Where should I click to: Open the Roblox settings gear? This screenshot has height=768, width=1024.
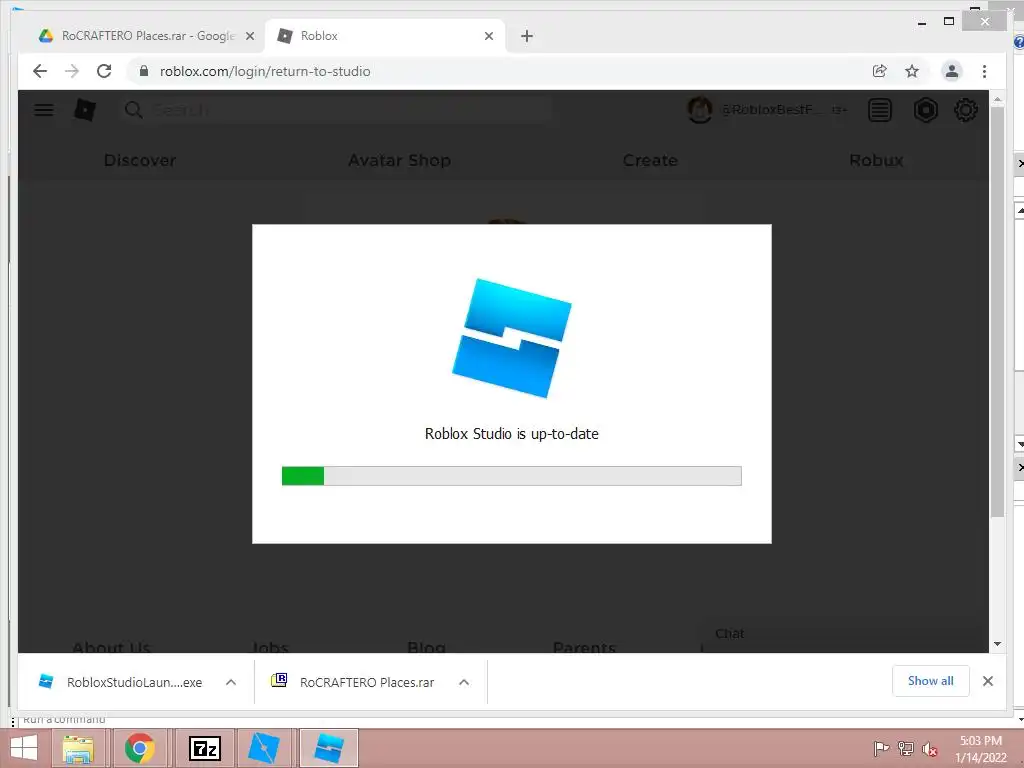tap(966, 110)
